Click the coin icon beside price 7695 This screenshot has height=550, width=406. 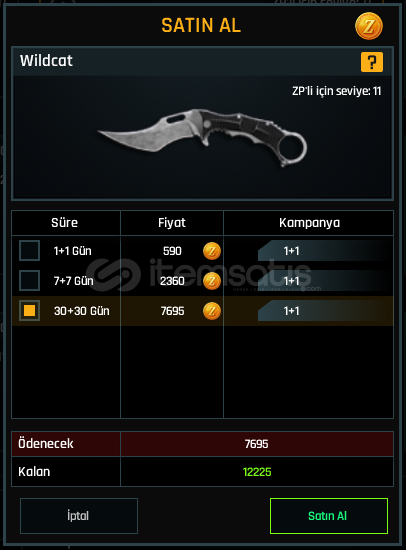212,311
